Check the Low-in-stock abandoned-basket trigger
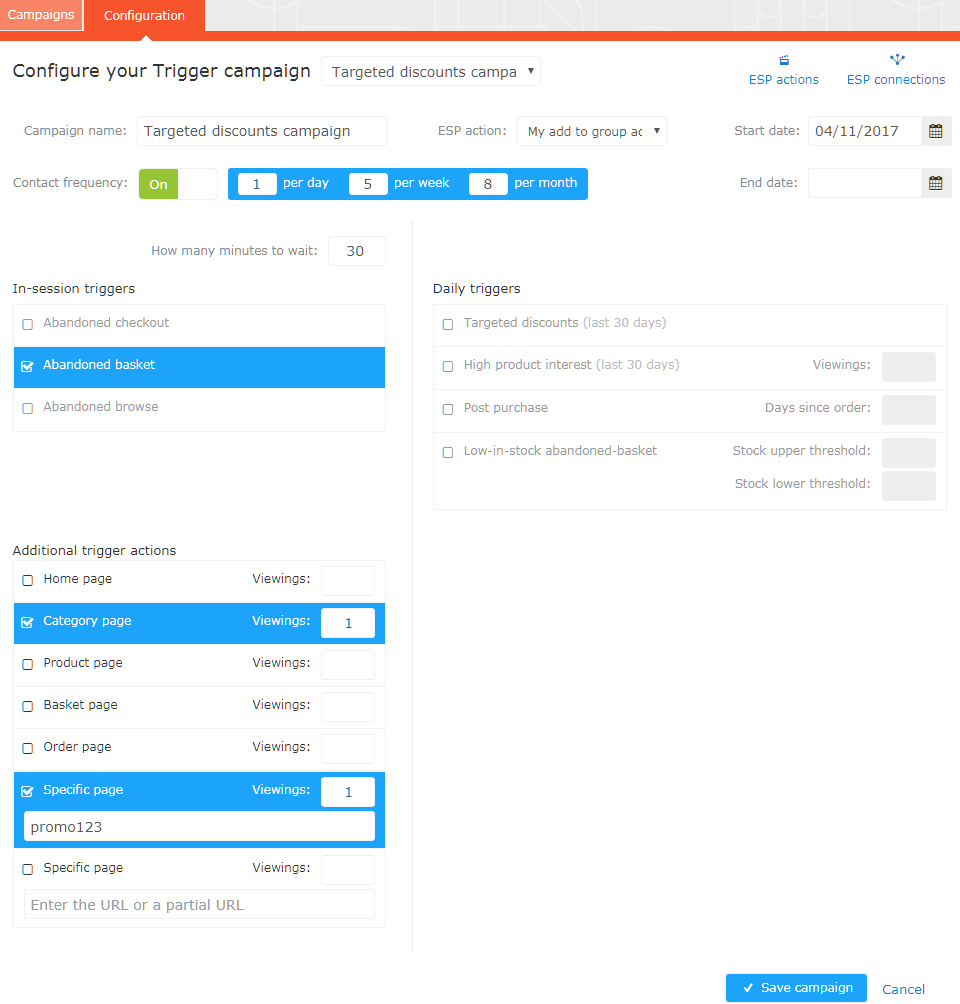Screen dimensions: 960x1004 [447, 452]
